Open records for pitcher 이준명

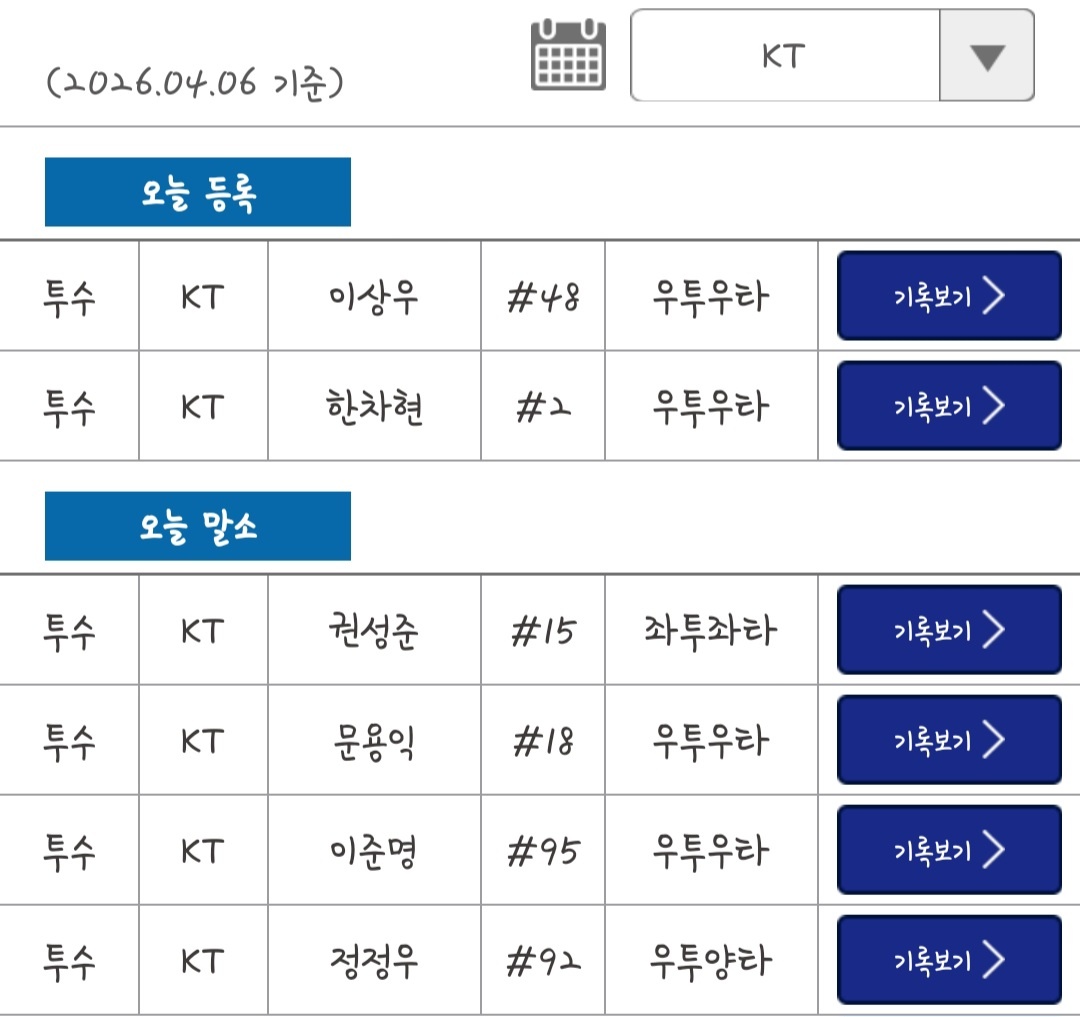click(948, 851)
